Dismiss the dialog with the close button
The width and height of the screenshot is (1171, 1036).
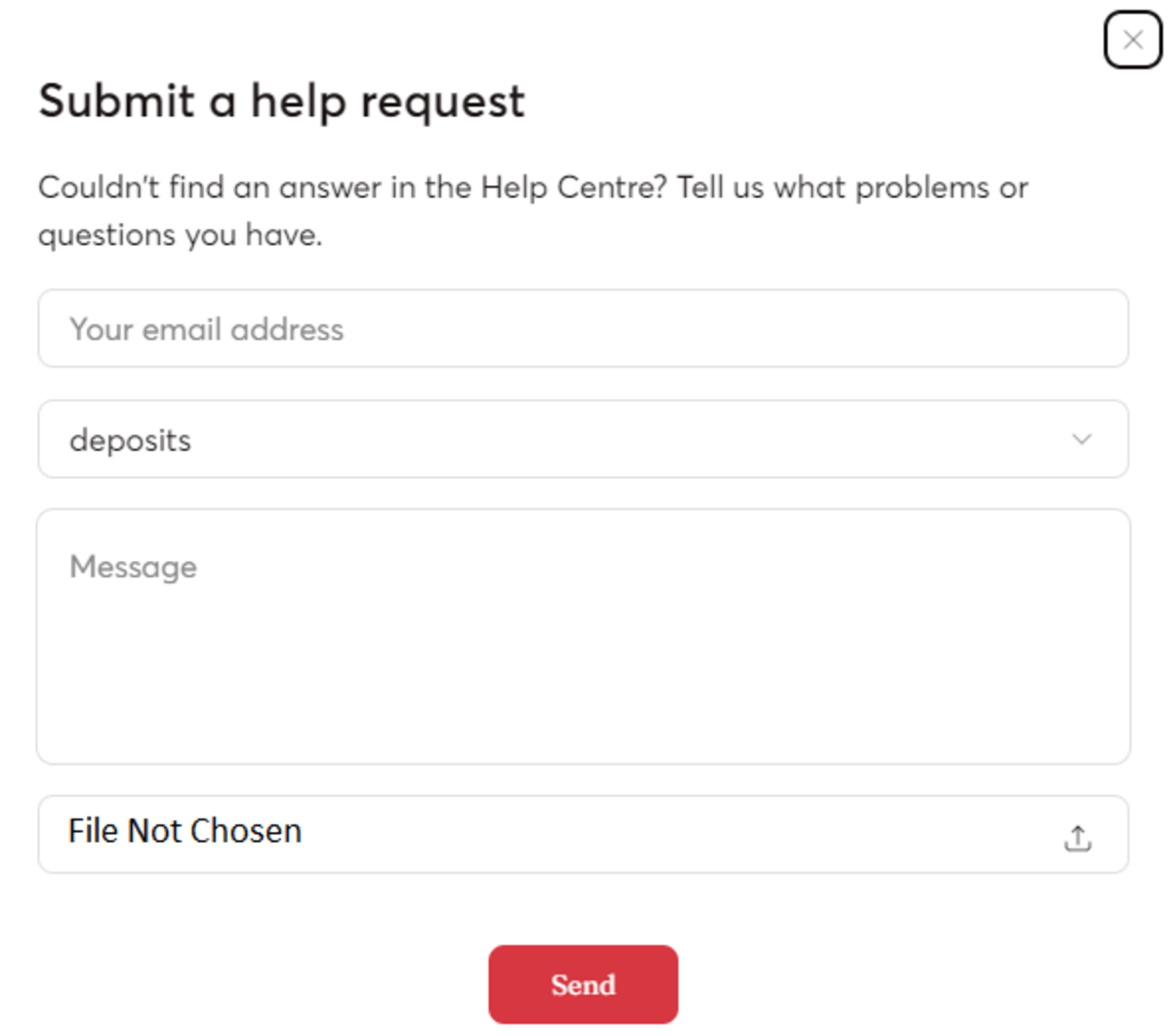coord(1132,40)
